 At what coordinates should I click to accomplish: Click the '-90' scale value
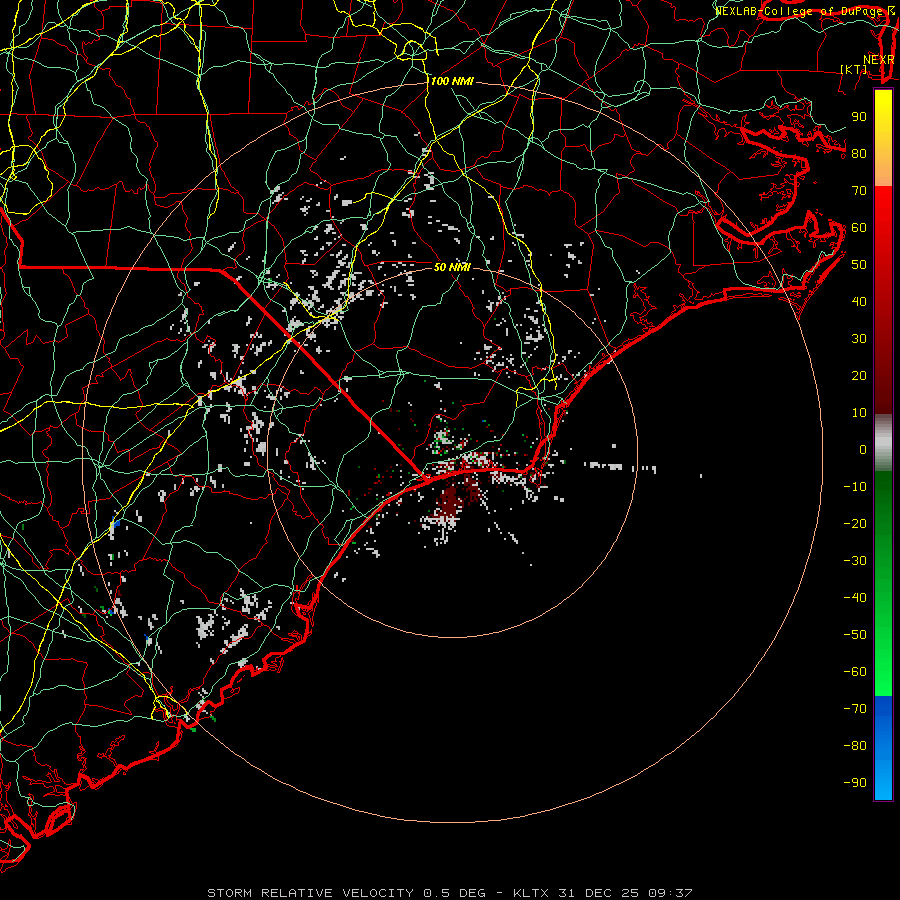point(855,783)
